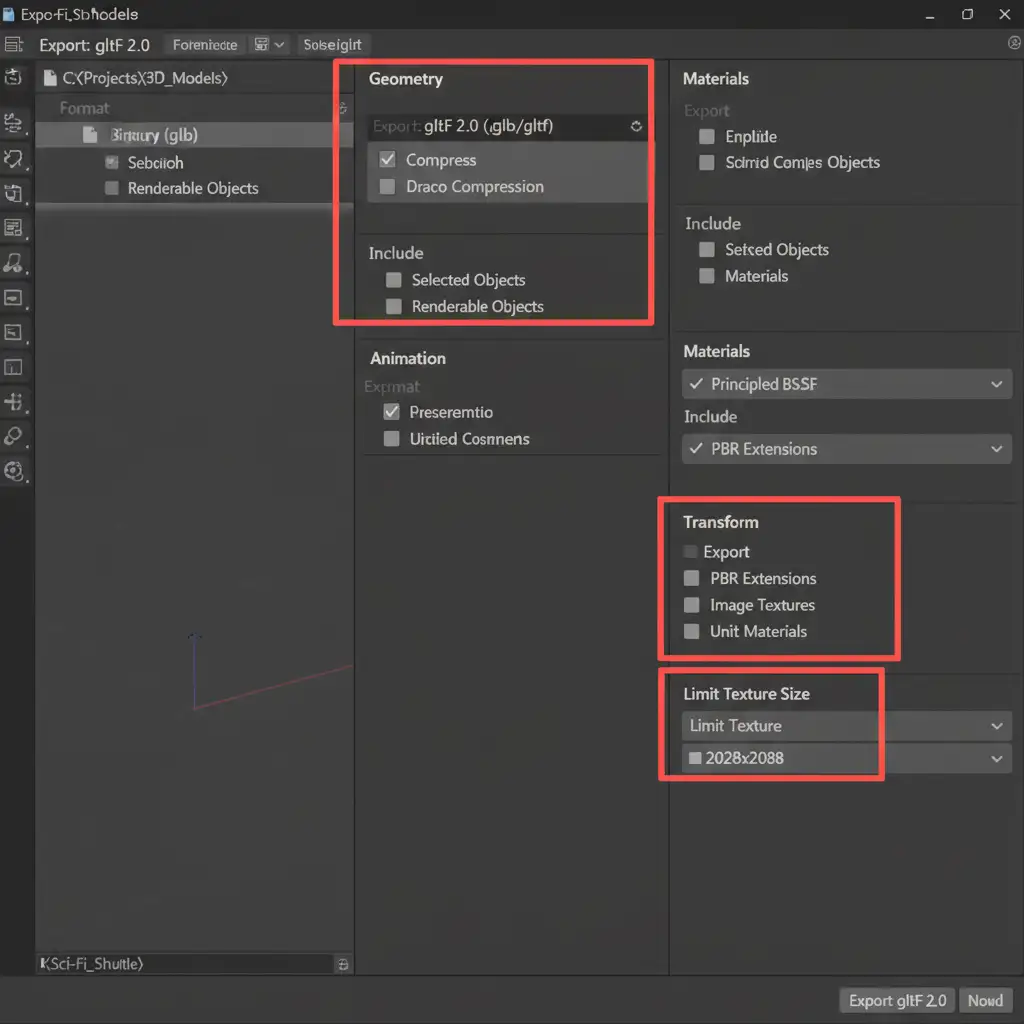Open the Principled BSSF dropdown

846,384
